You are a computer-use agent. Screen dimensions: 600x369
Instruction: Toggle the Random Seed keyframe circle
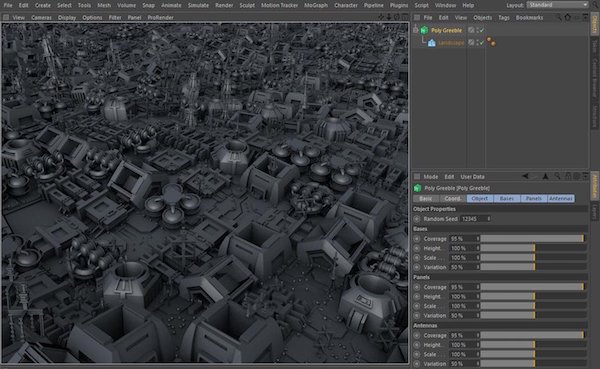point(417,219)
